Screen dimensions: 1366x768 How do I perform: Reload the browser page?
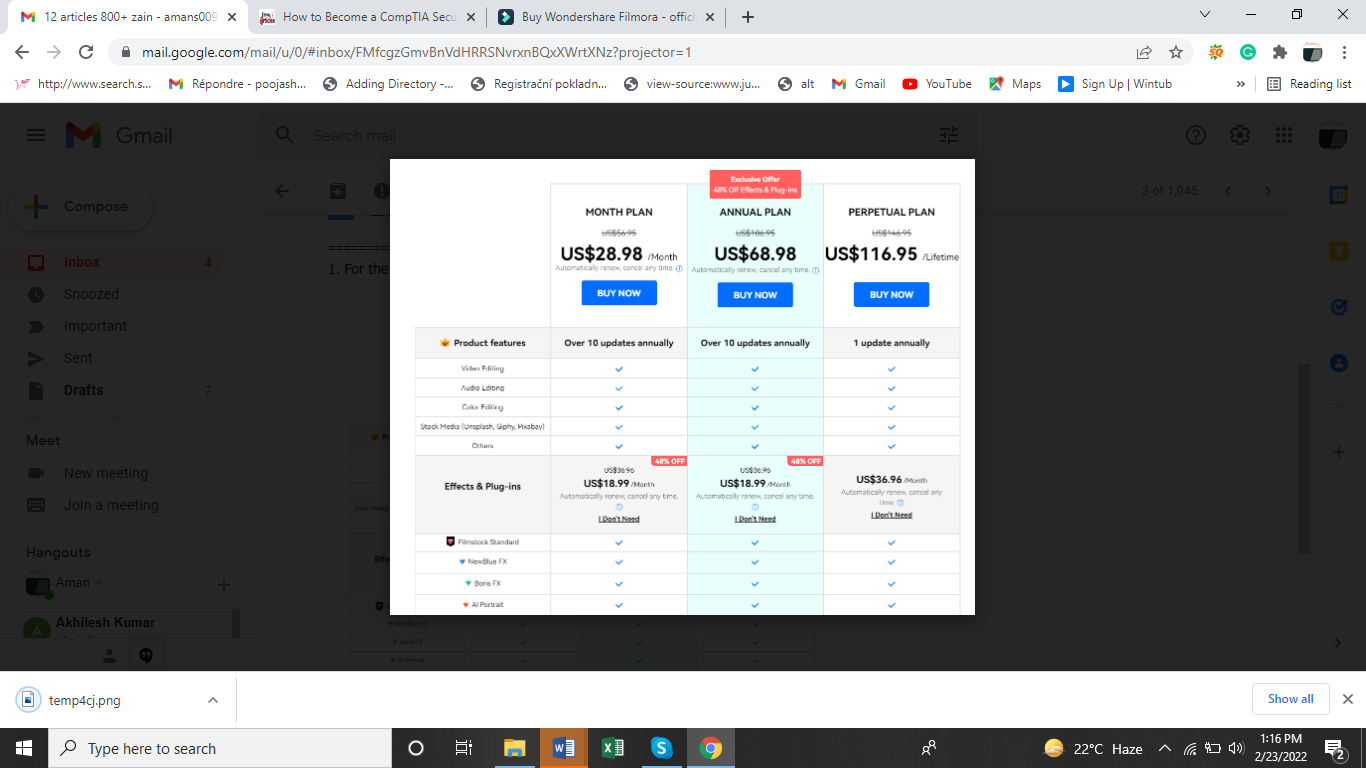click(x=86, y=52)
